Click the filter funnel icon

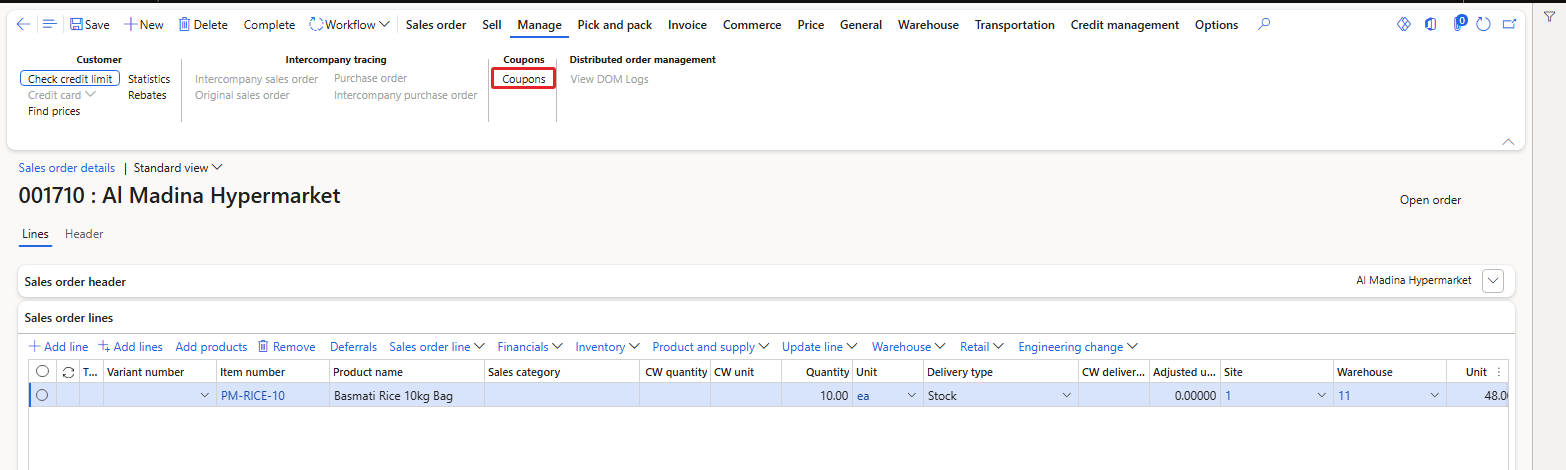[1549, 17]
